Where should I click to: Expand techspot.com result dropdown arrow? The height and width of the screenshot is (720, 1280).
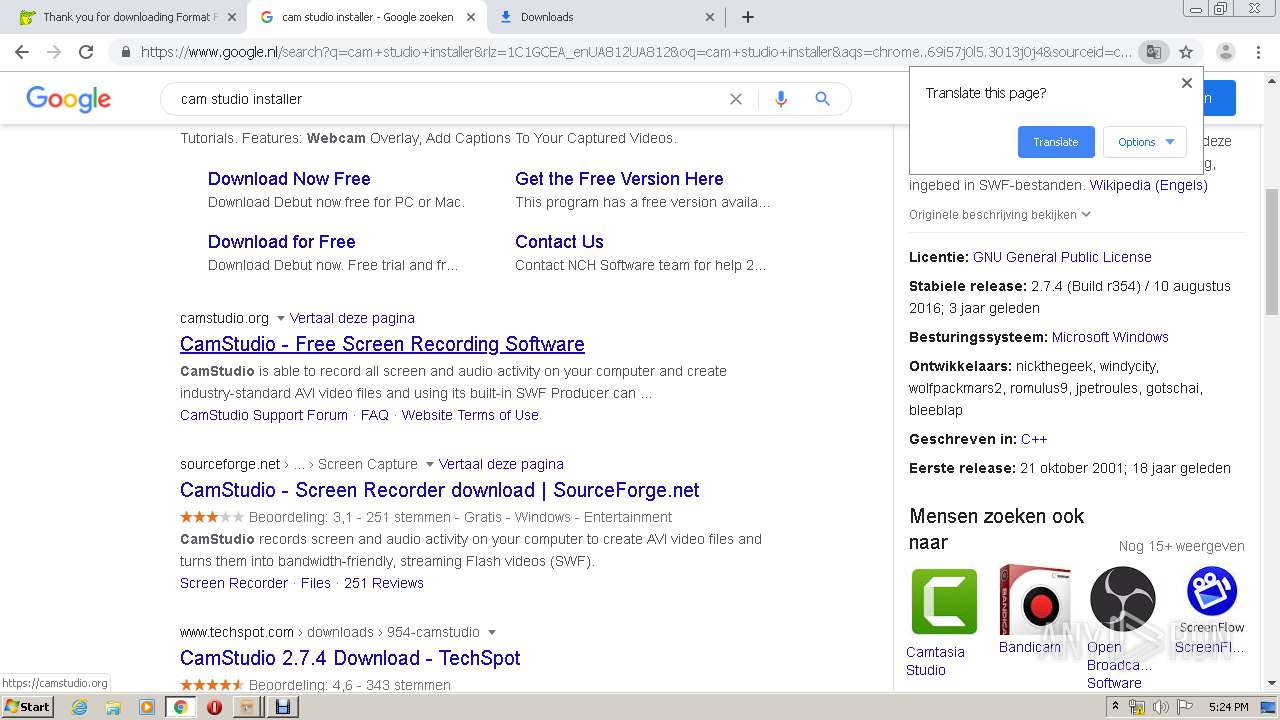[x=491, y=633]
